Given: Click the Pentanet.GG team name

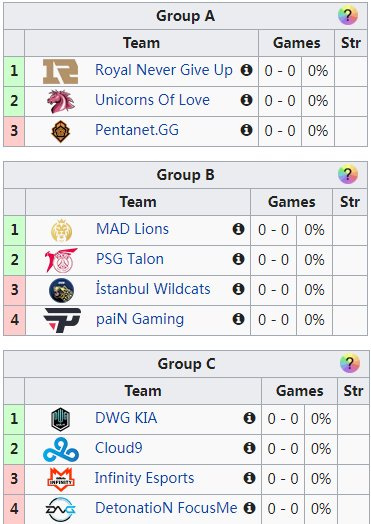Looking at the screenshot, I should tap(137, 130).
